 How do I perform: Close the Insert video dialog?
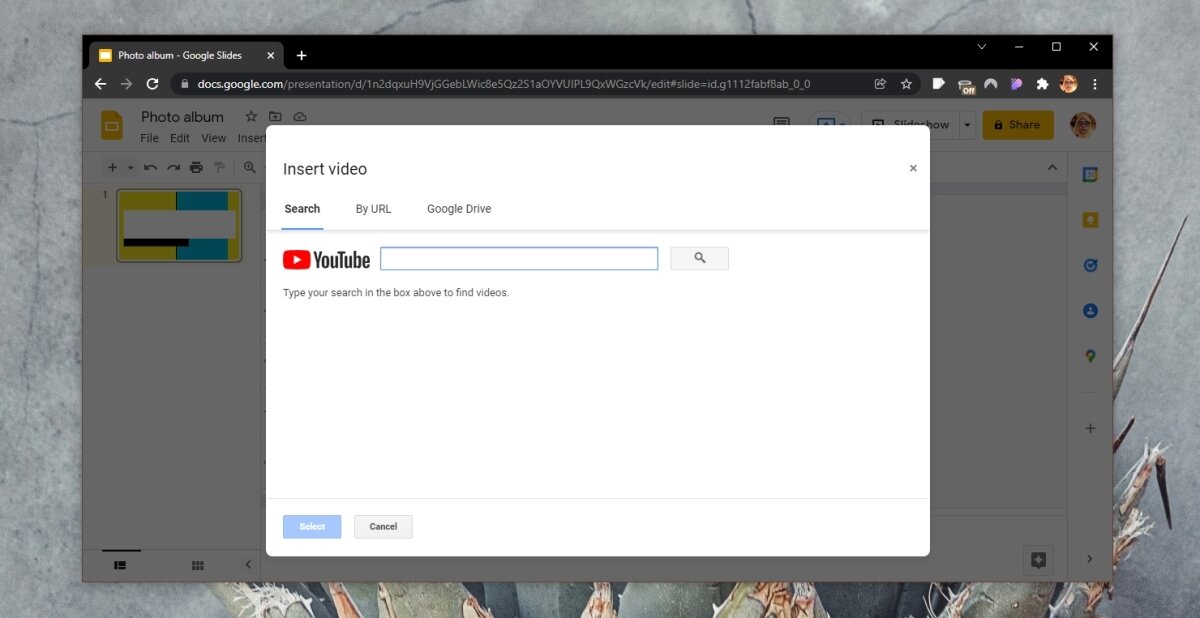(913, 168)
